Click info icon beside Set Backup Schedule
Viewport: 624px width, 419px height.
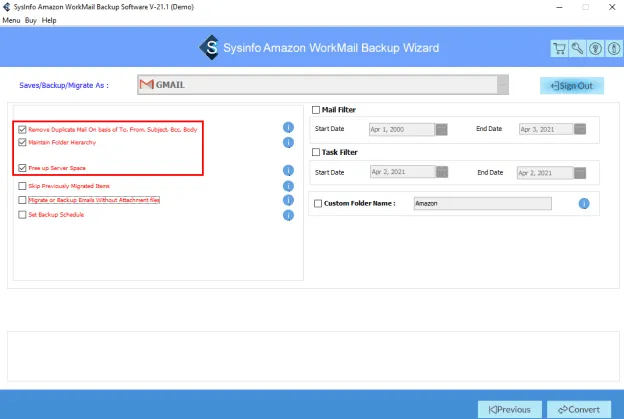pyautogui.click(x=288, y=214)
